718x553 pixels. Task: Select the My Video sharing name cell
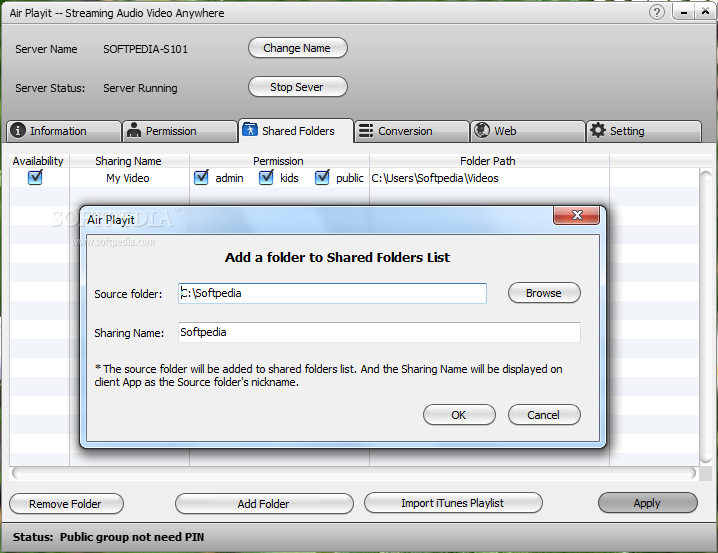(x=128, y=178)
